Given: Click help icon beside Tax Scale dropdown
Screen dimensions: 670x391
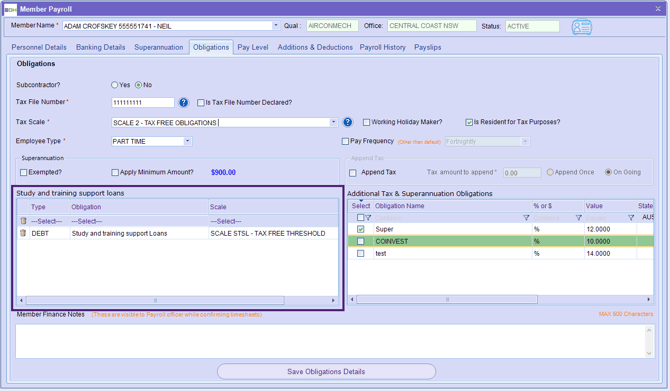Looking at the screenshot, I should (x=348, y=122).
